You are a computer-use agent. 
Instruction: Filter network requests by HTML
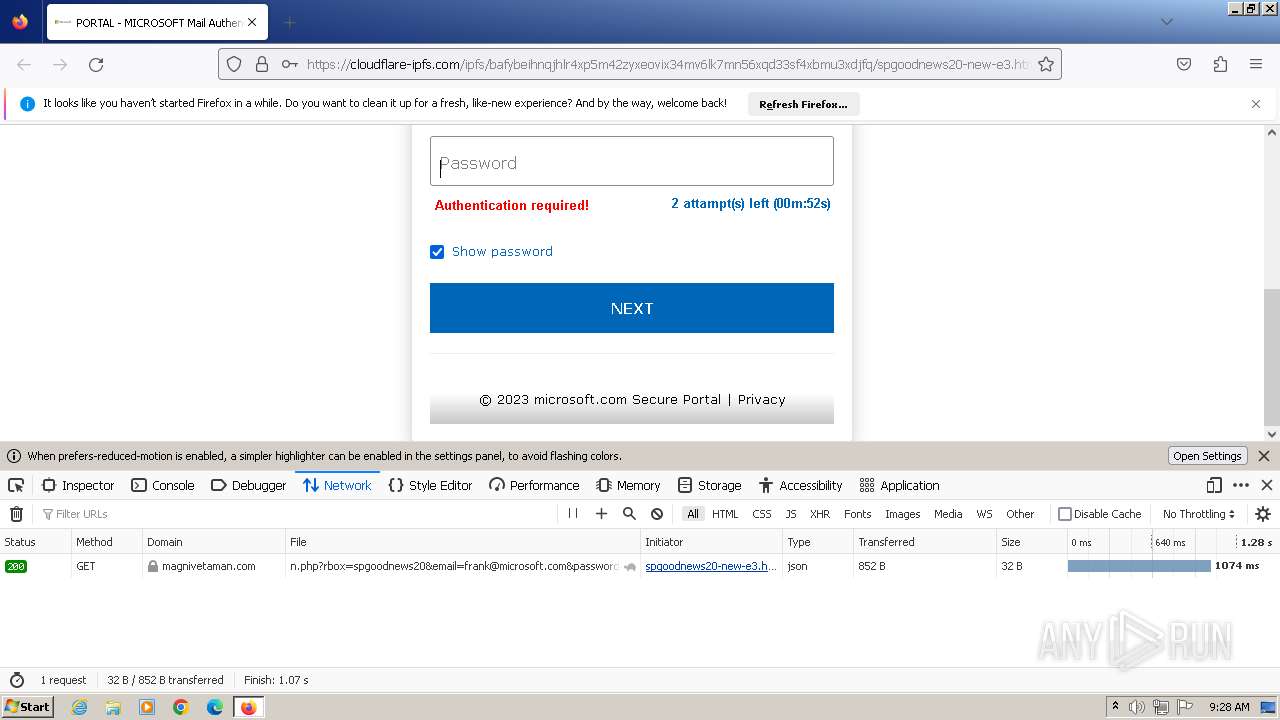click(725, 514)
